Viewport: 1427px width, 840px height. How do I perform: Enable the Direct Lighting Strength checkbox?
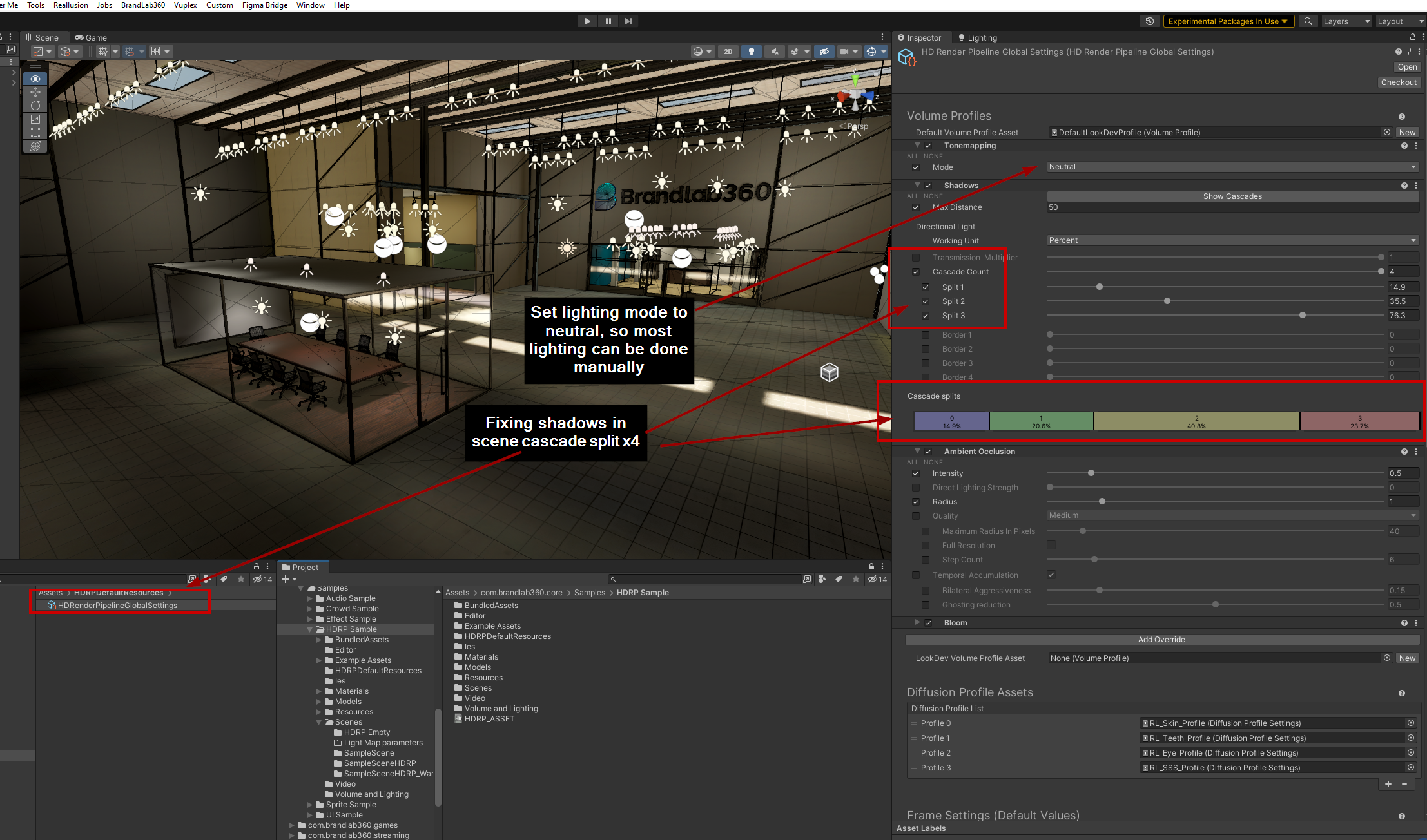point(916,488)
